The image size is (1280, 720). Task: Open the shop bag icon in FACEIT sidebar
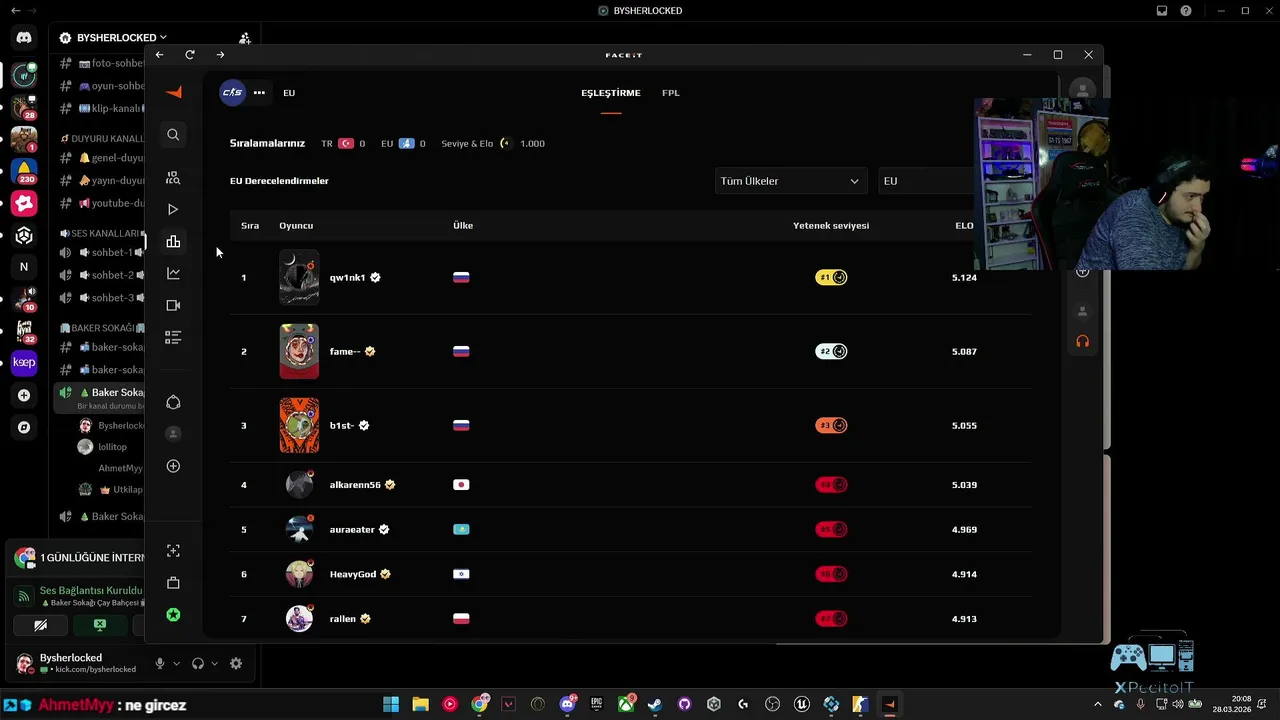click(173, 583)
